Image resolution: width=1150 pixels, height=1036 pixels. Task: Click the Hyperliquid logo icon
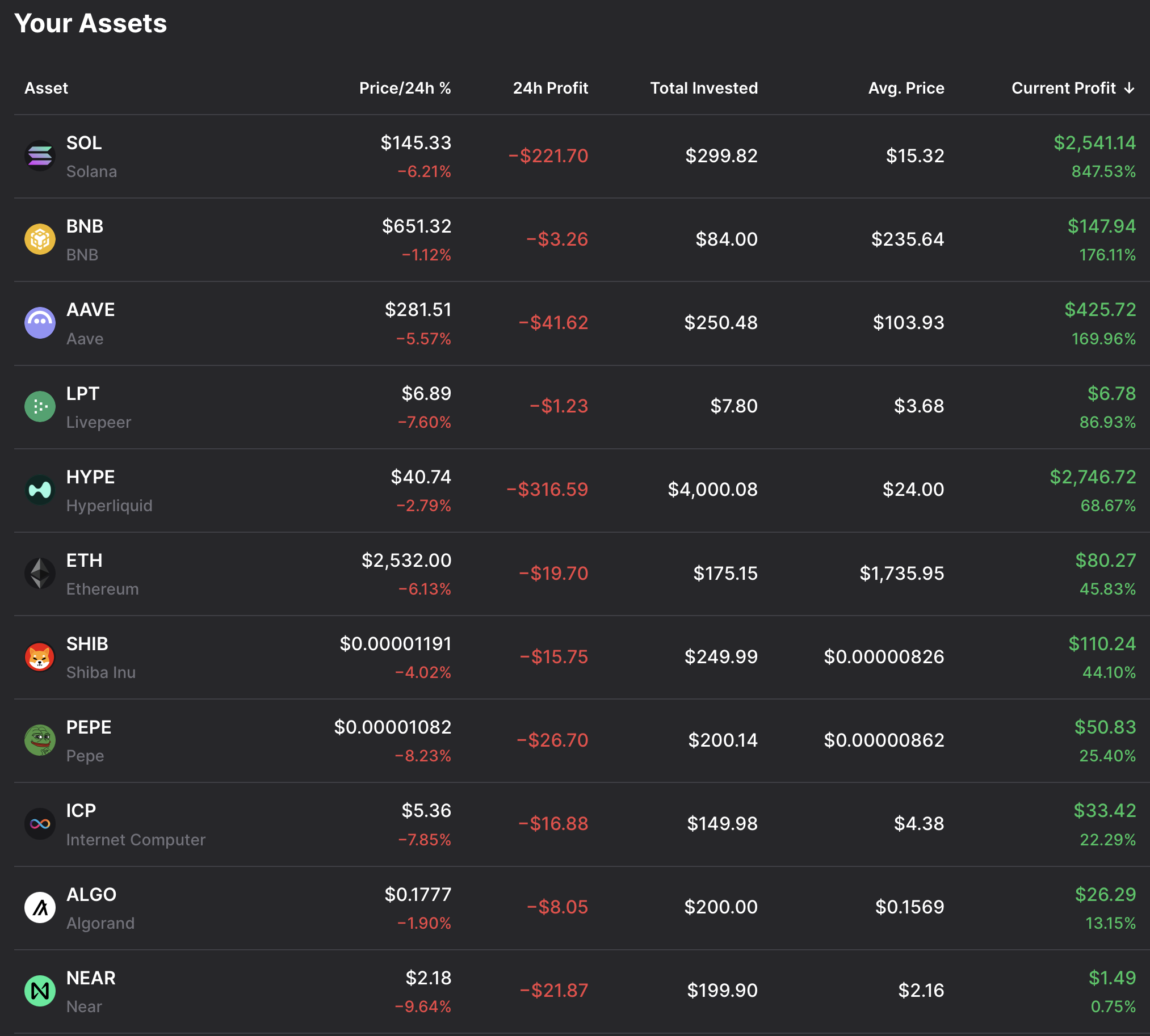click(40, 490)
